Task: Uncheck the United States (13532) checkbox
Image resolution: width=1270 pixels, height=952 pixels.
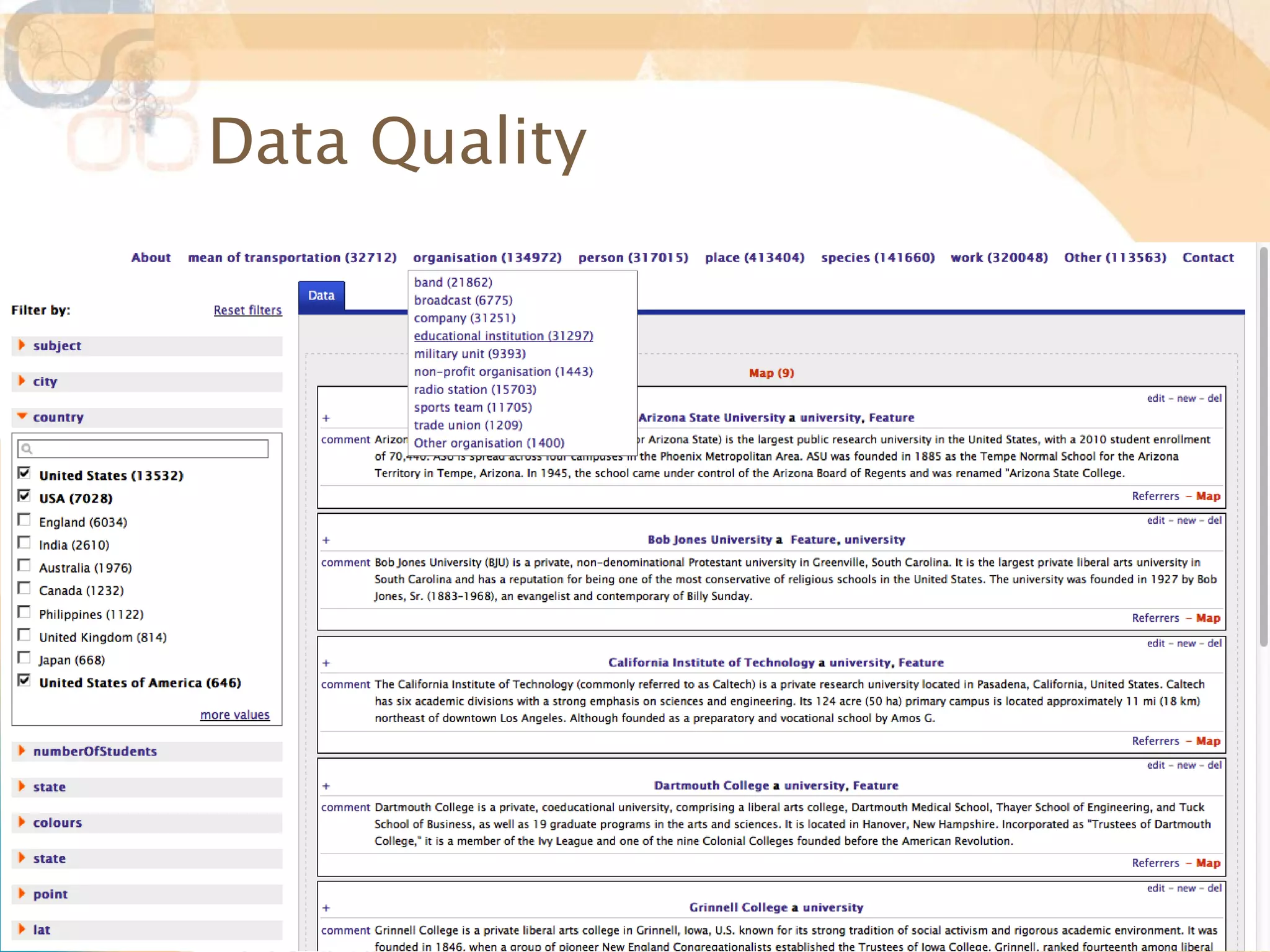Action: coord(24,473)
